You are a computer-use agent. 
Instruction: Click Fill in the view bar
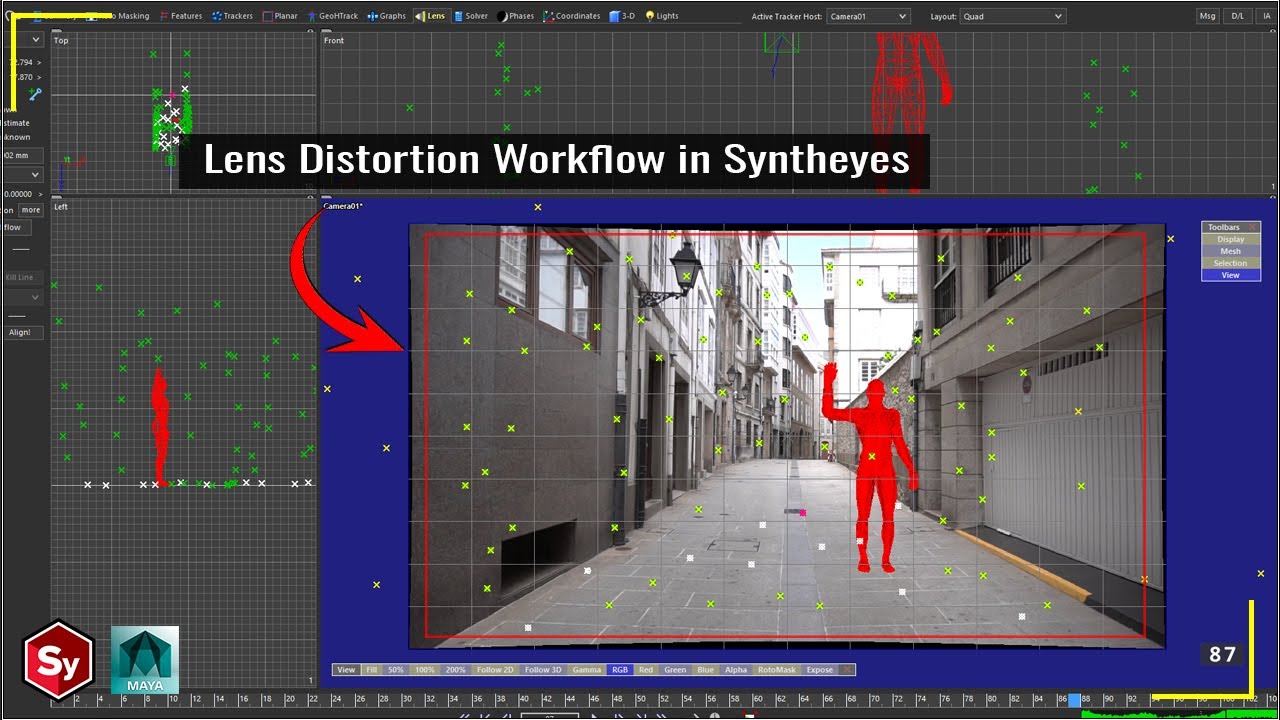tap(371, 670)
